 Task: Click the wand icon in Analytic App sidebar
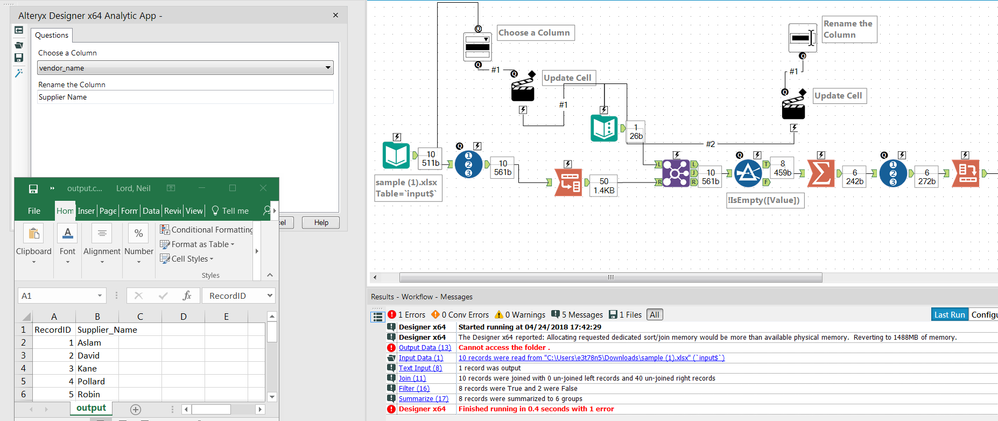19,72
